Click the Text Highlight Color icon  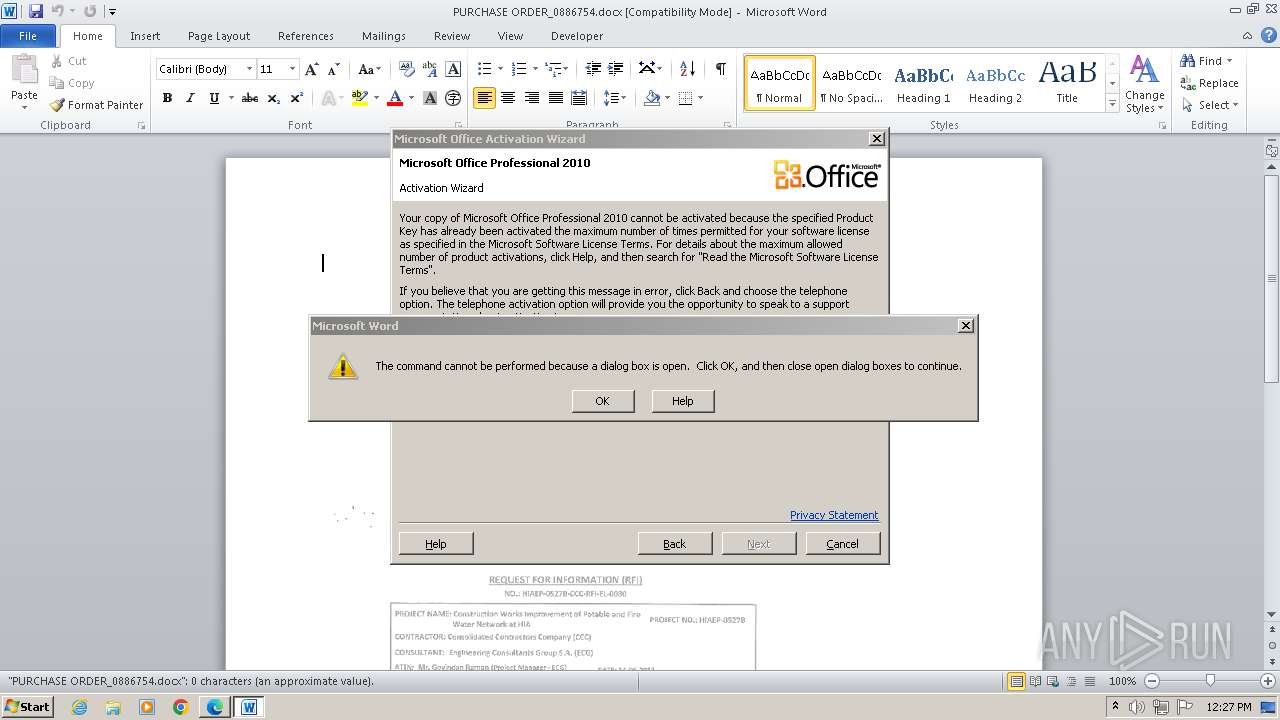coord(359,98)
